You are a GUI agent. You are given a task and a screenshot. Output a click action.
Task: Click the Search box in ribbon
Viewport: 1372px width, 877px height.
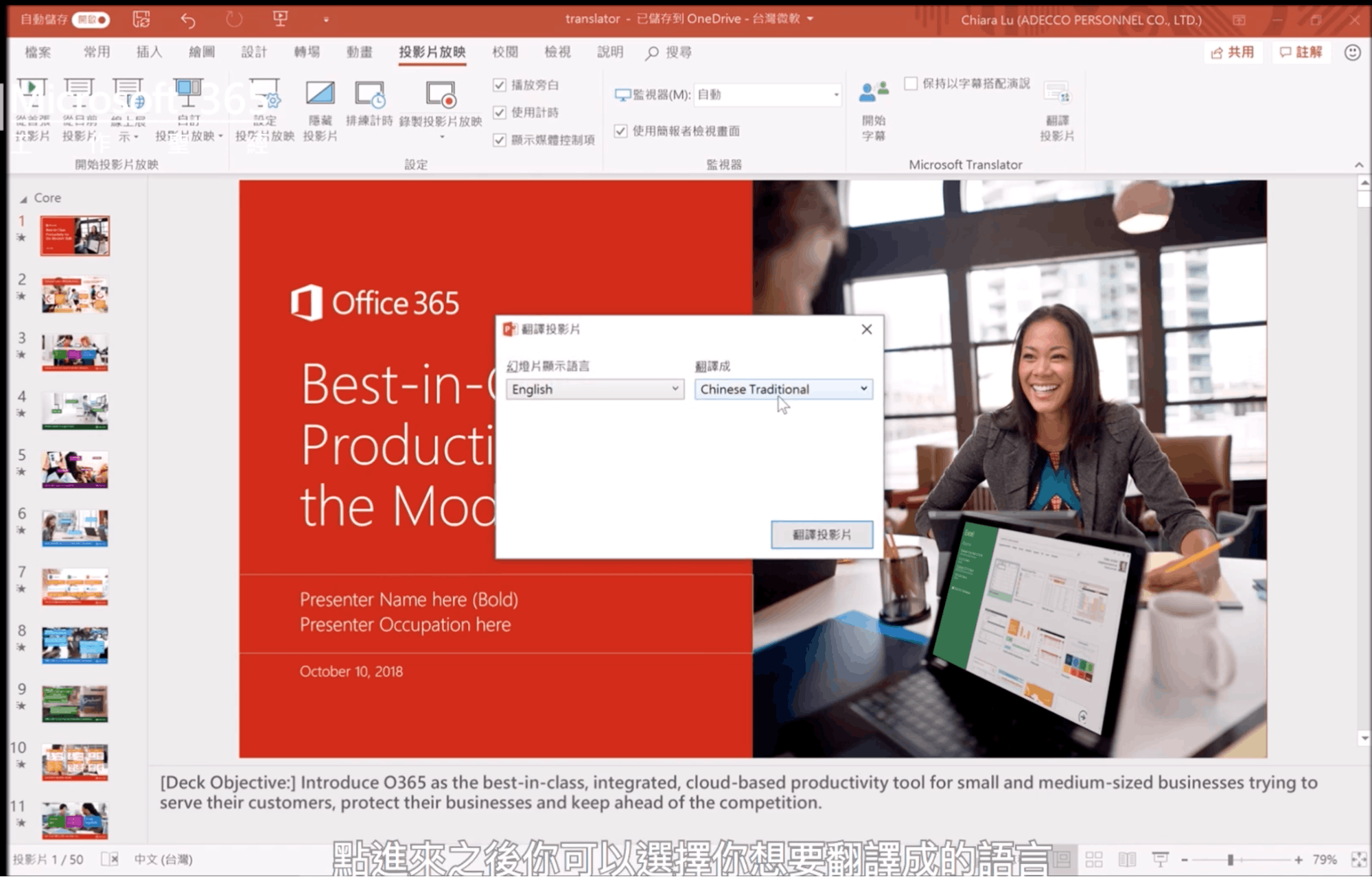(x=669, y=53)
